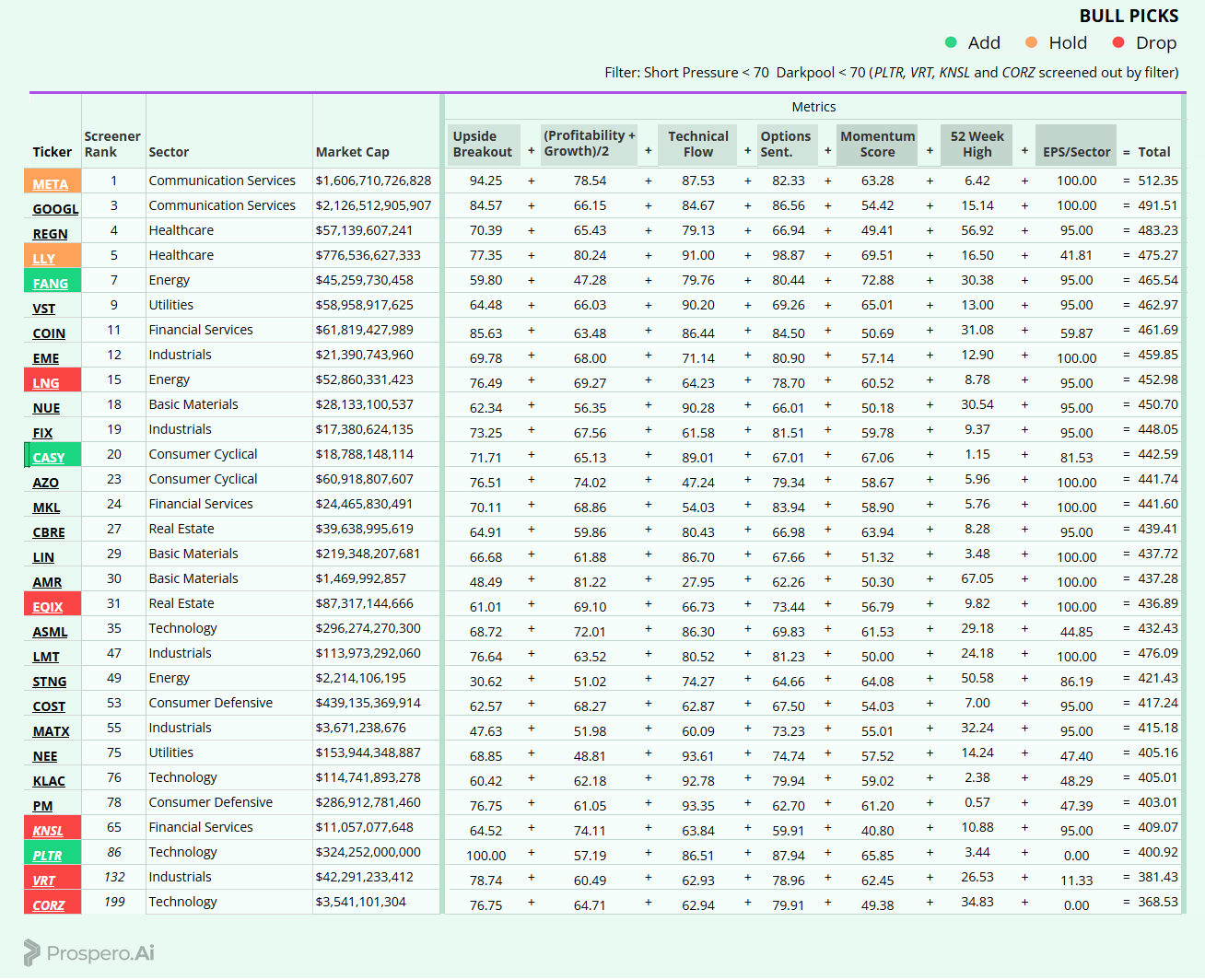Open the LNG ticker link
The image size is (1205, 980).
46,383
